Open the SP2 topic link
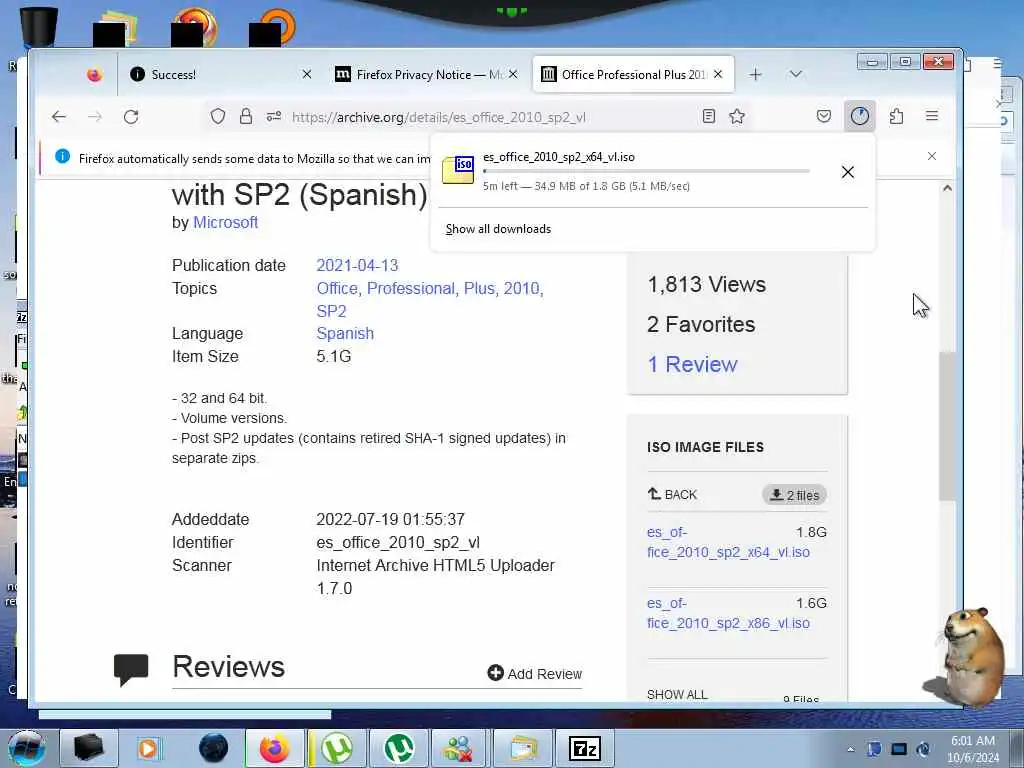 click(331, 312)
